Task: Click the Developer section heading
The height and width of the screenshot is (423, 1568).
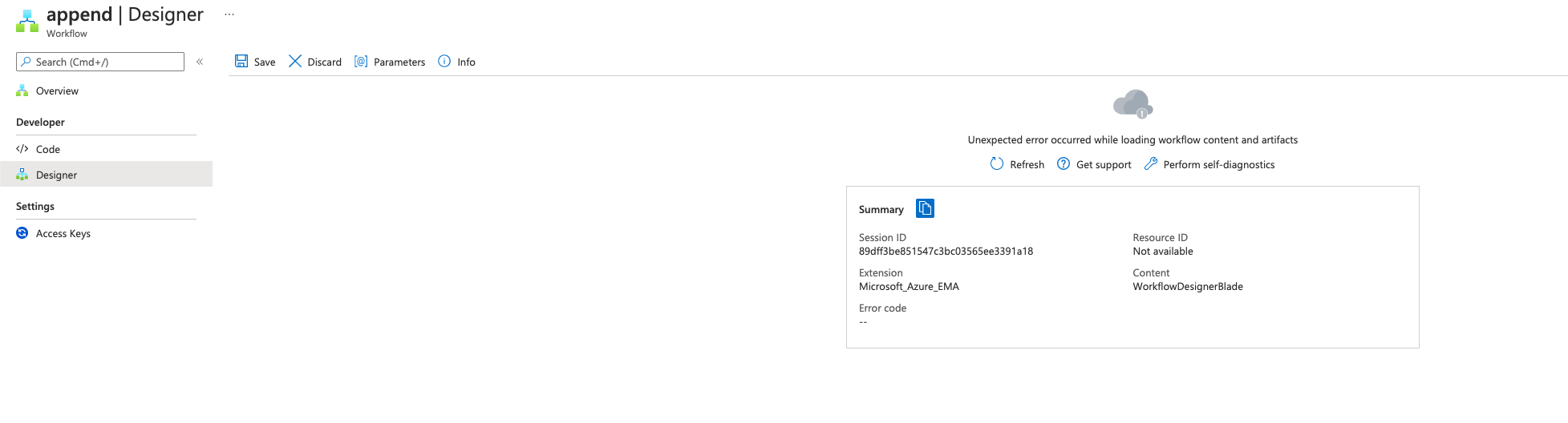Action: (x=40, y=122)
